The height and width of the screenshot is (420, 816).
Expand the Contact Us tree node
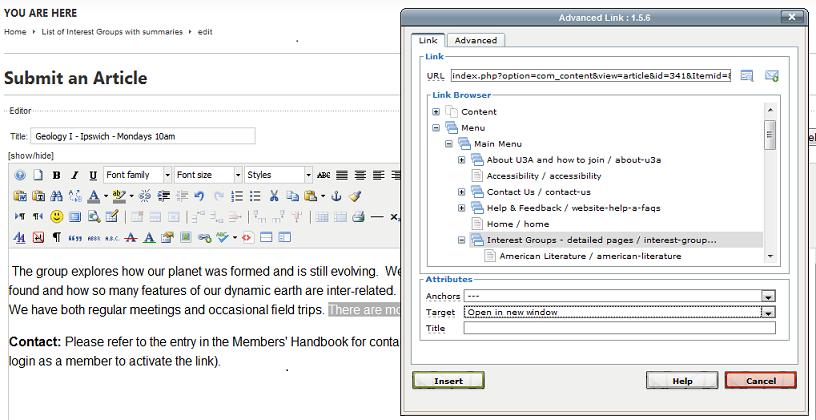click(x=462, y=192)
